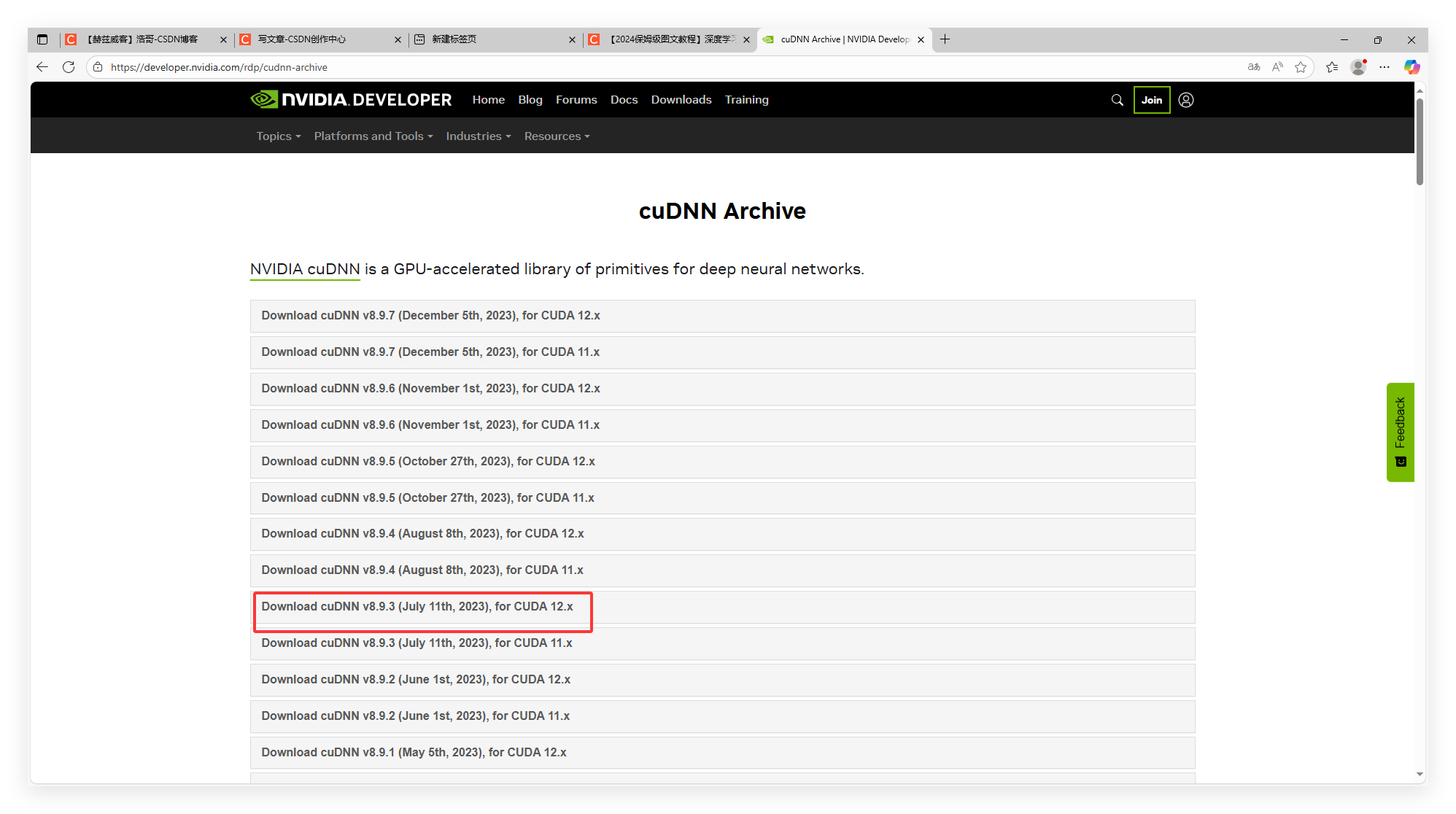Viewport: 1456px width, 814px height.
Task: Click the NVIDIA Developer logo
Action: pyautogui.click(x=351, y=100)
